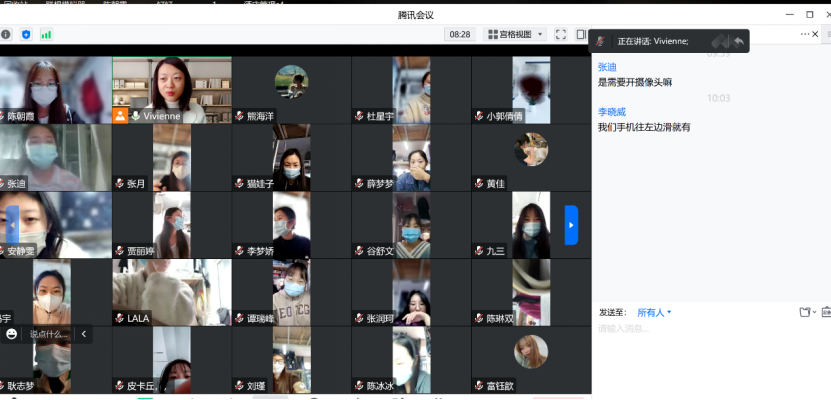Screen dimensions: 831x400
Task: Click the green microphone icon beside Vivienne
Action: tap(136, 116)
